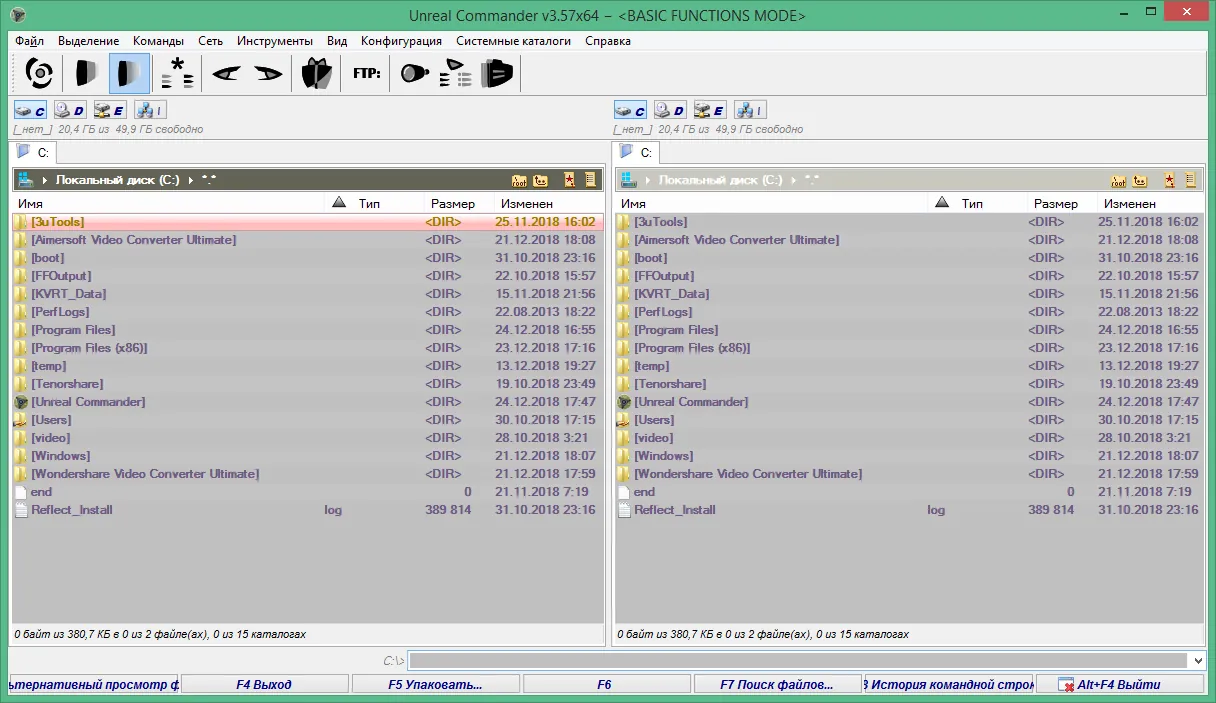
Task: Click the F7 Поиск файлов button
Action: [x=777, y=685]
